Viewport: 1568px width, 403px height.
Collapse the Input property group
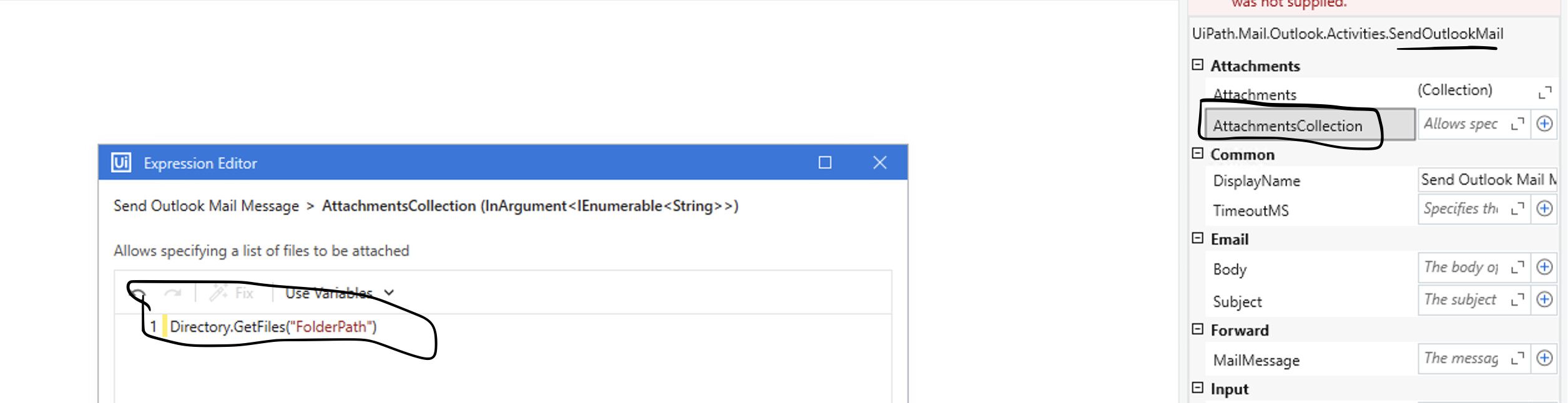coord(1197,388)
